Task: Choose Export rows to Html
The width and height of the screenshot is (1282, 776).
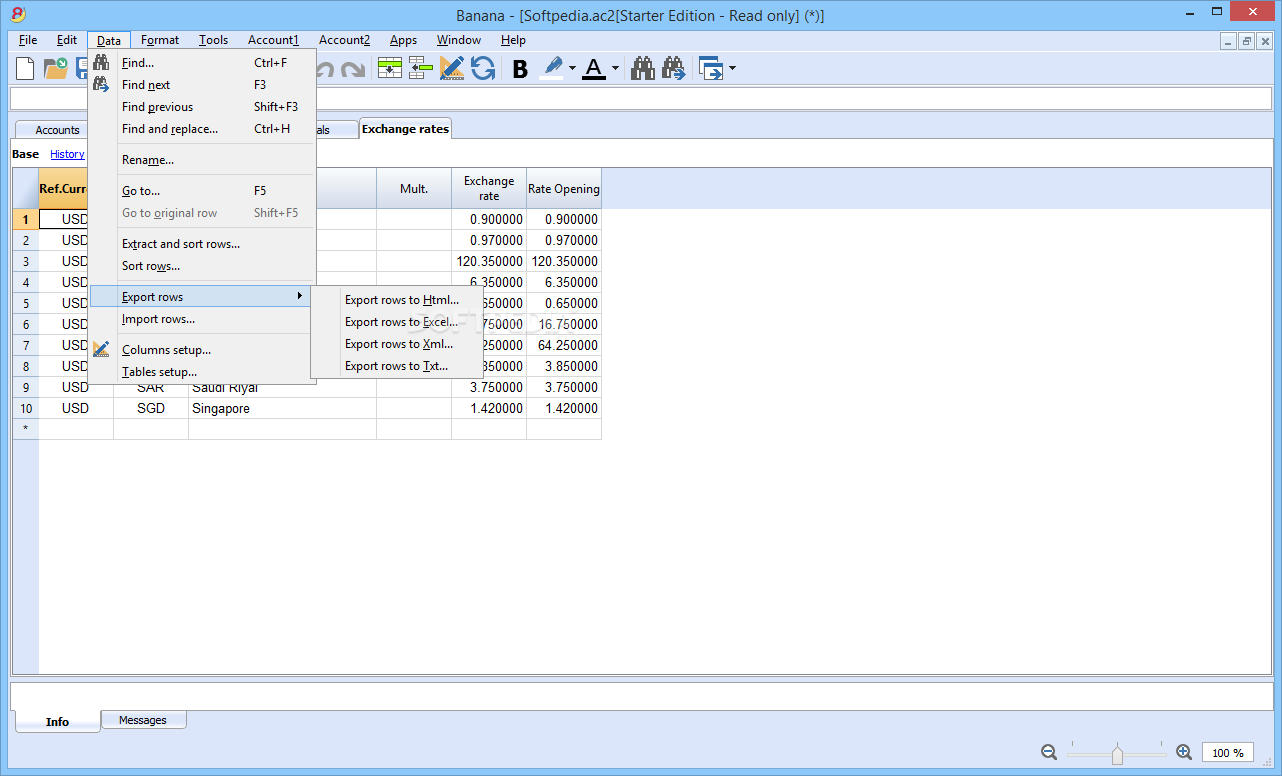Action: click(397, 300)
